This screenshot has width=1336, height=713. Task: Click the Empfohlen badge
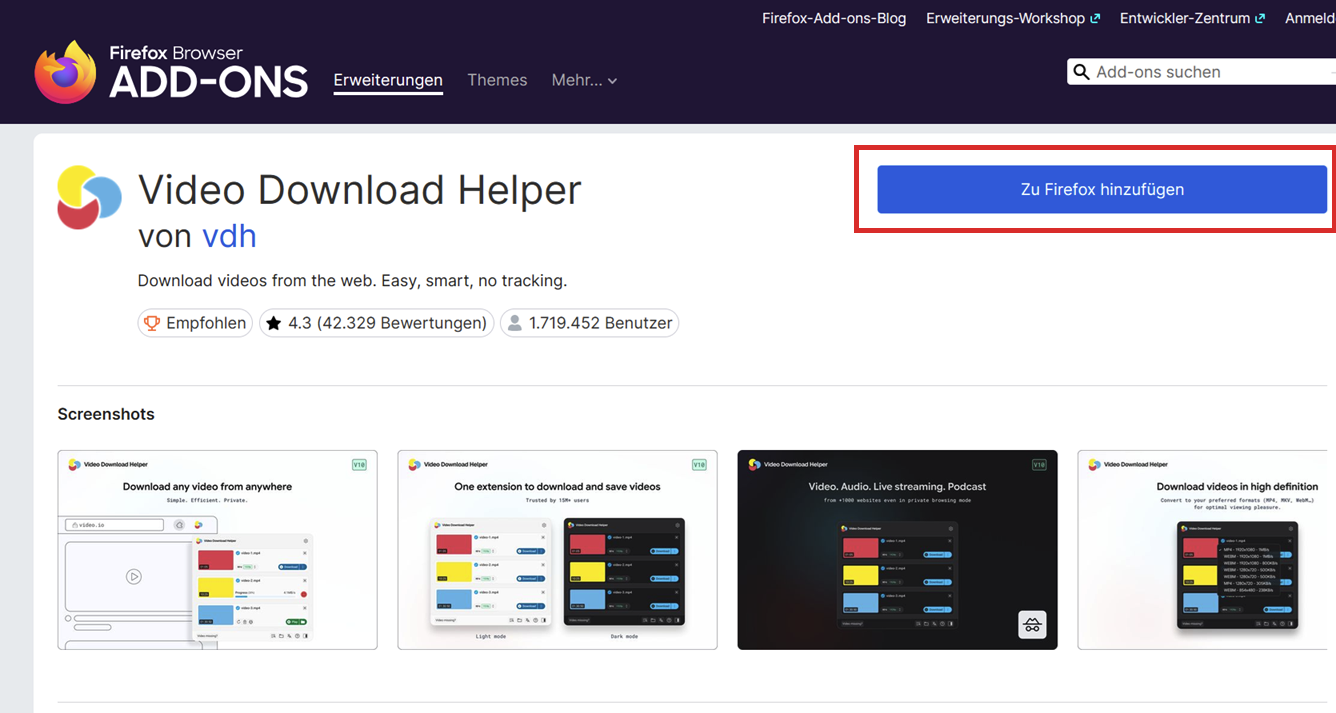[x=195, y=323]
